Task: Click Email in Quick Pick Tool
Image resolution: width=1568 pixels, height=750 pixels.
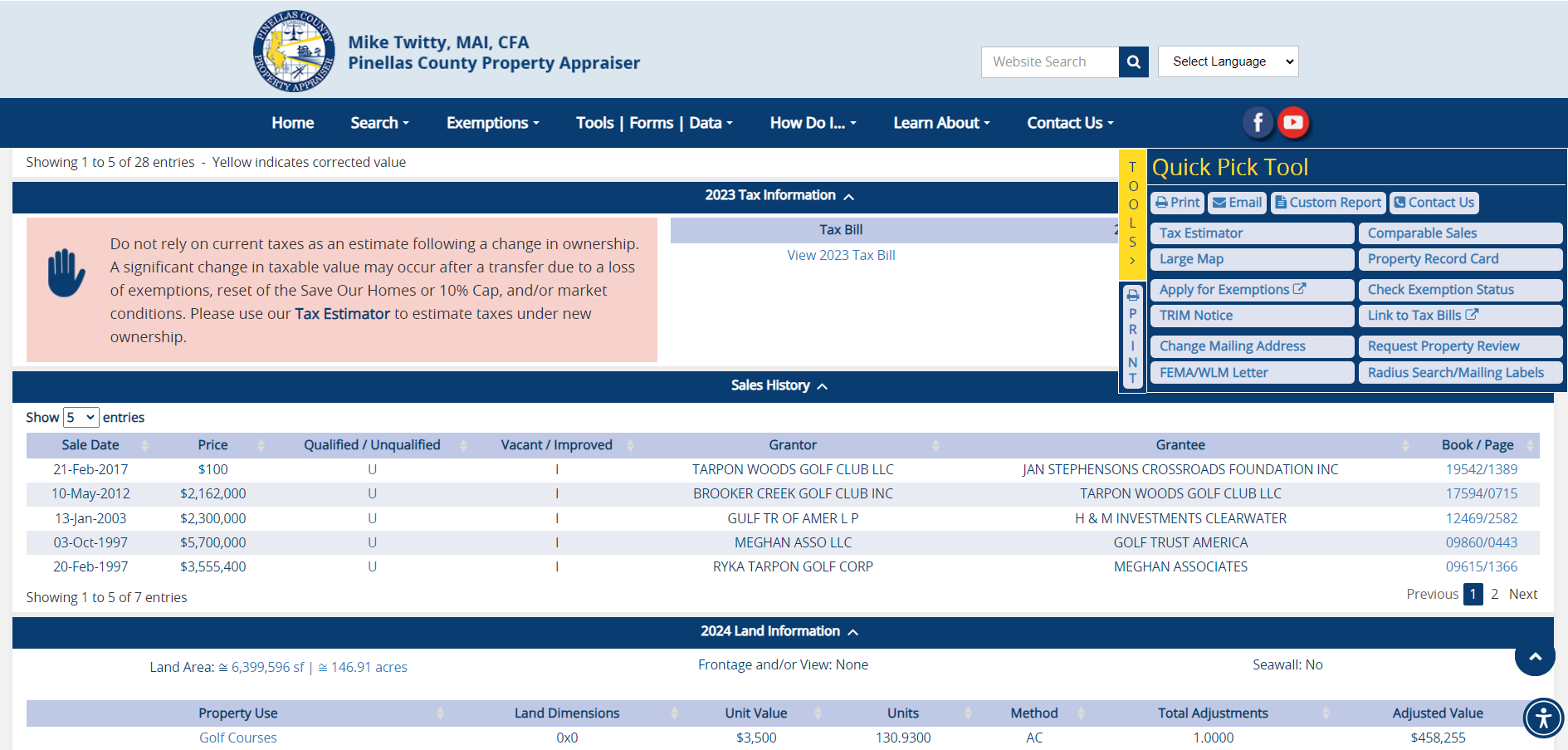Action: coord(1237,203)
